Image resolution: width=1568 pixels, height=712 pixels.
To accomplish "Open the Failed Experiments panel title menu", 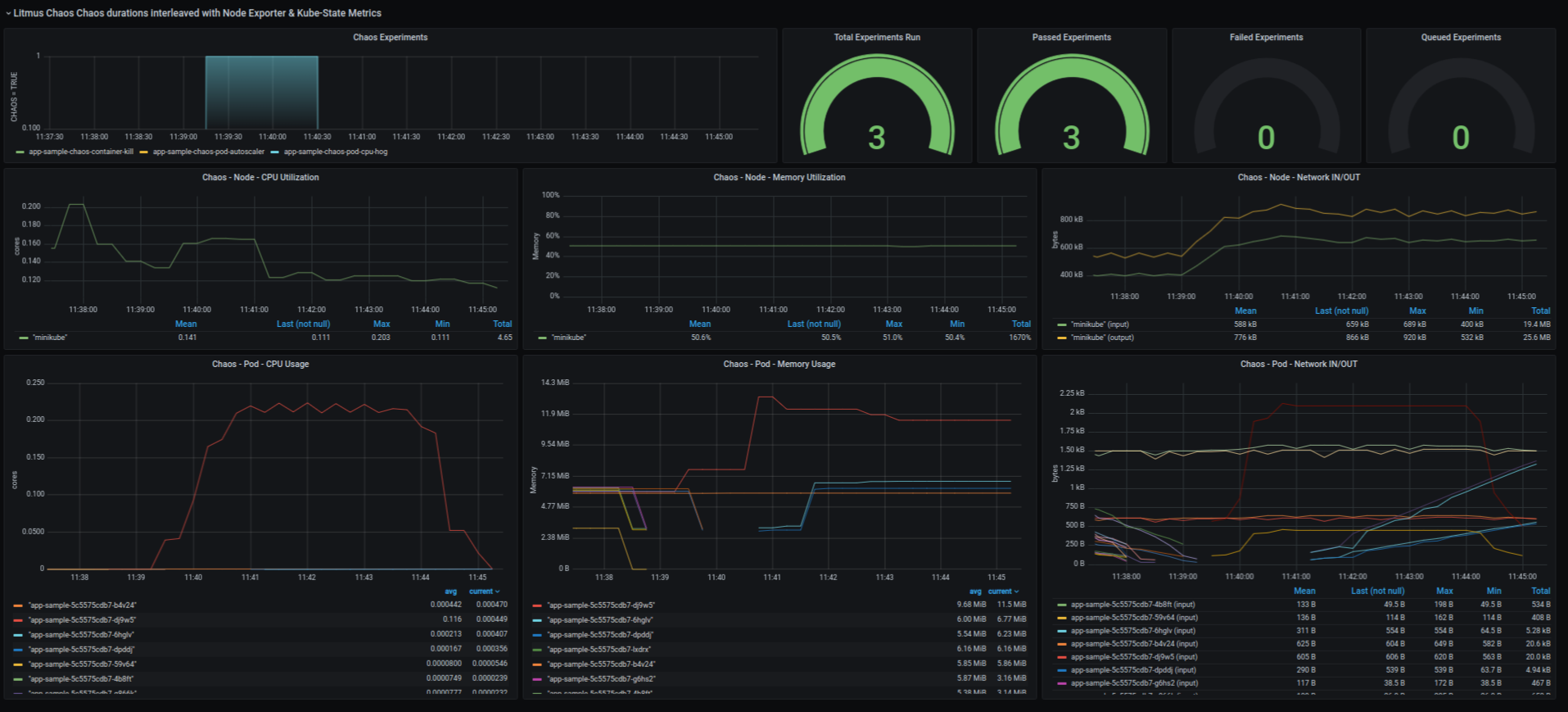I will coord(1266,38).
